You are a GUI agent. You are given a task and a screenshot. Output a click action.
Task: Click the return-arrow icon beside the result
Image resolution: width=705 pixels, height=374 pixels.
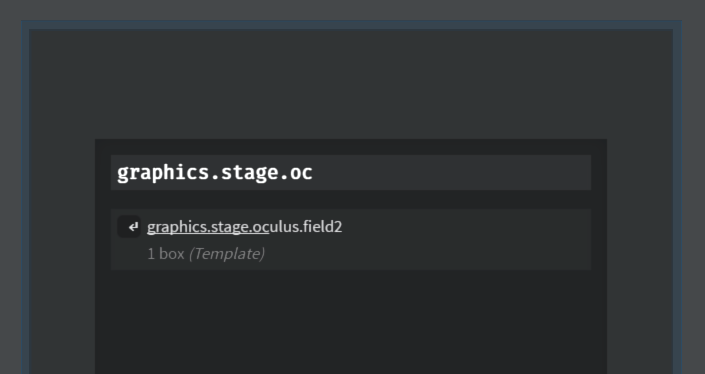pos(129,227)
